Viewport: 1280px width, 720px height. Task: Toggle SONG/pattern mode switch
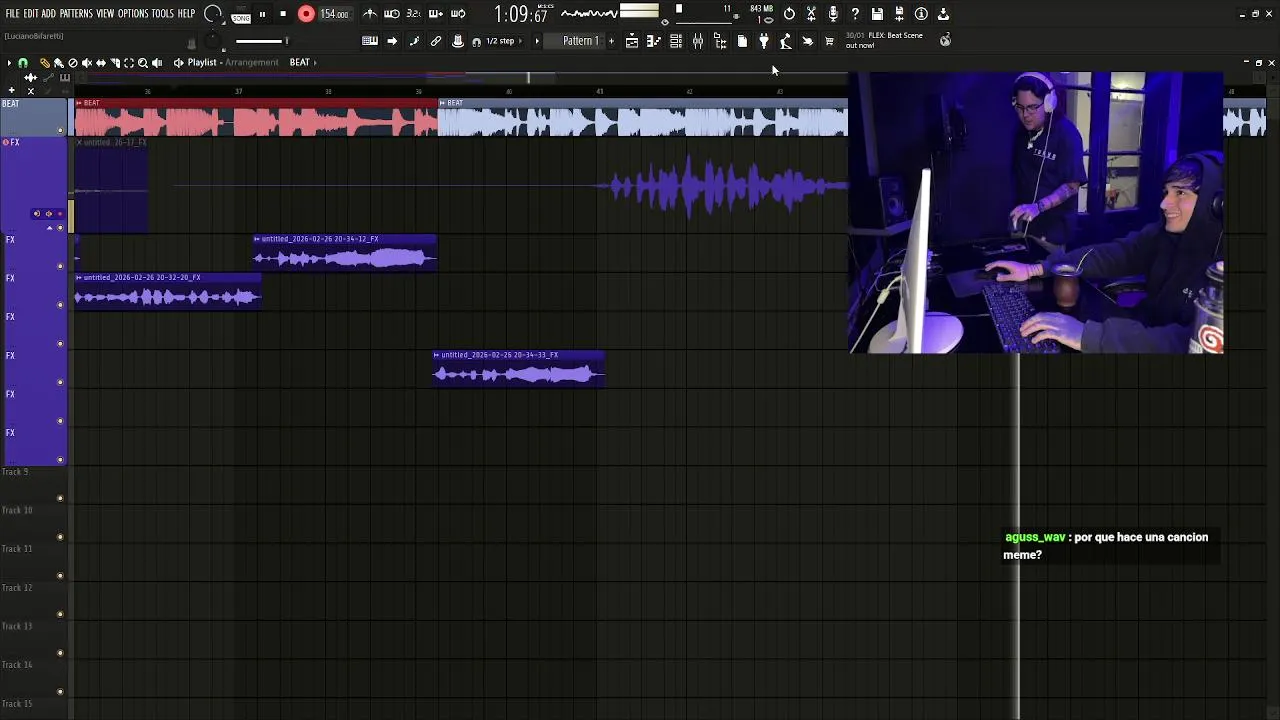[x=241, y=16]
